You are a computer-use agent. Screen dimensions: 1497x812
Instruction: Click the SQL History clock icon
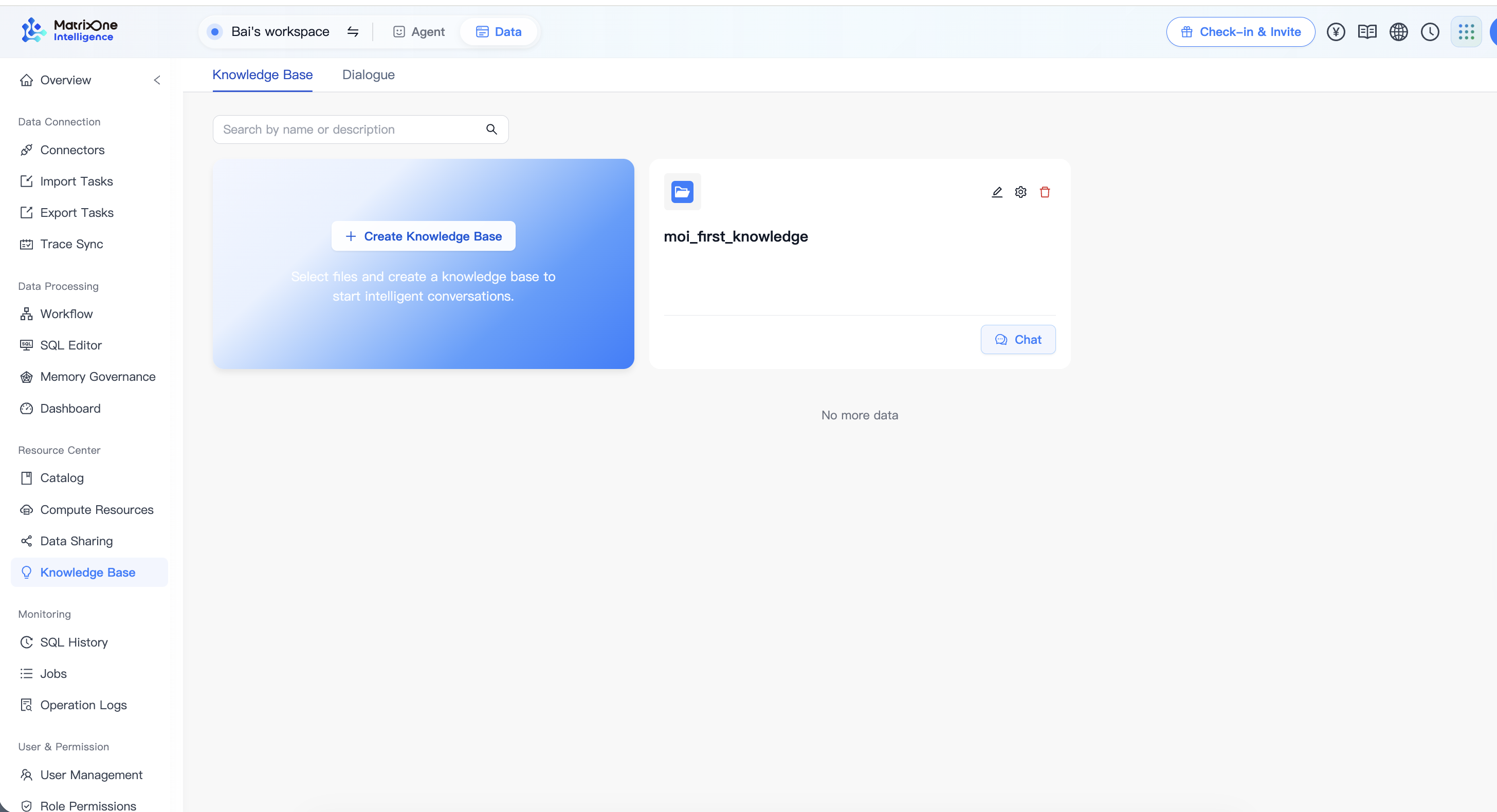coord(26,642)
